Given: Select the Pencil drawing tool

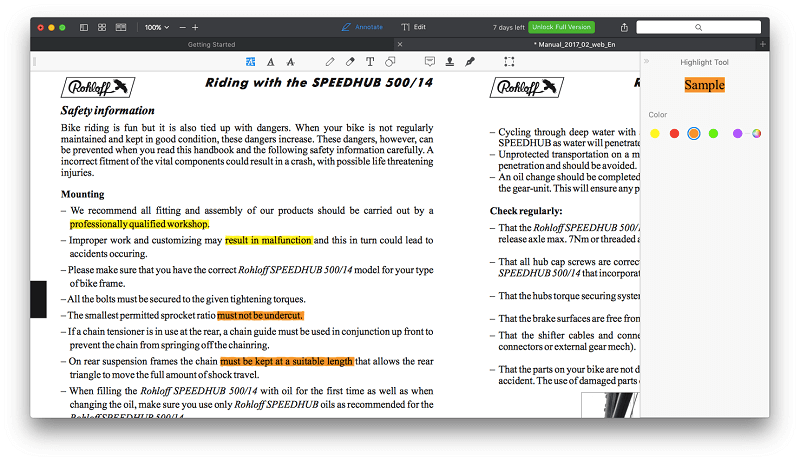Looking at the screenshot, I should (x=330, y=62).
